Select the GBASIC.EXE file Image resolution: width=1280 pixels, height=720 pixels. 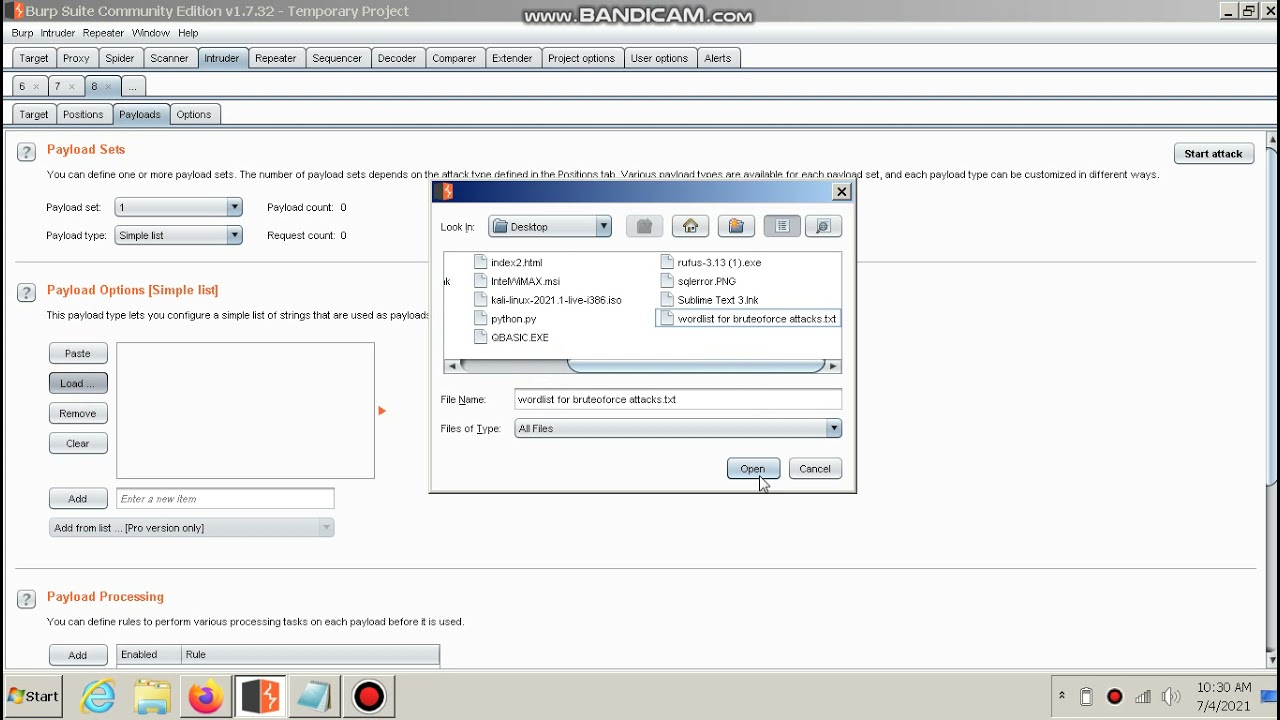pyautogui.click(x=511, y=338)
